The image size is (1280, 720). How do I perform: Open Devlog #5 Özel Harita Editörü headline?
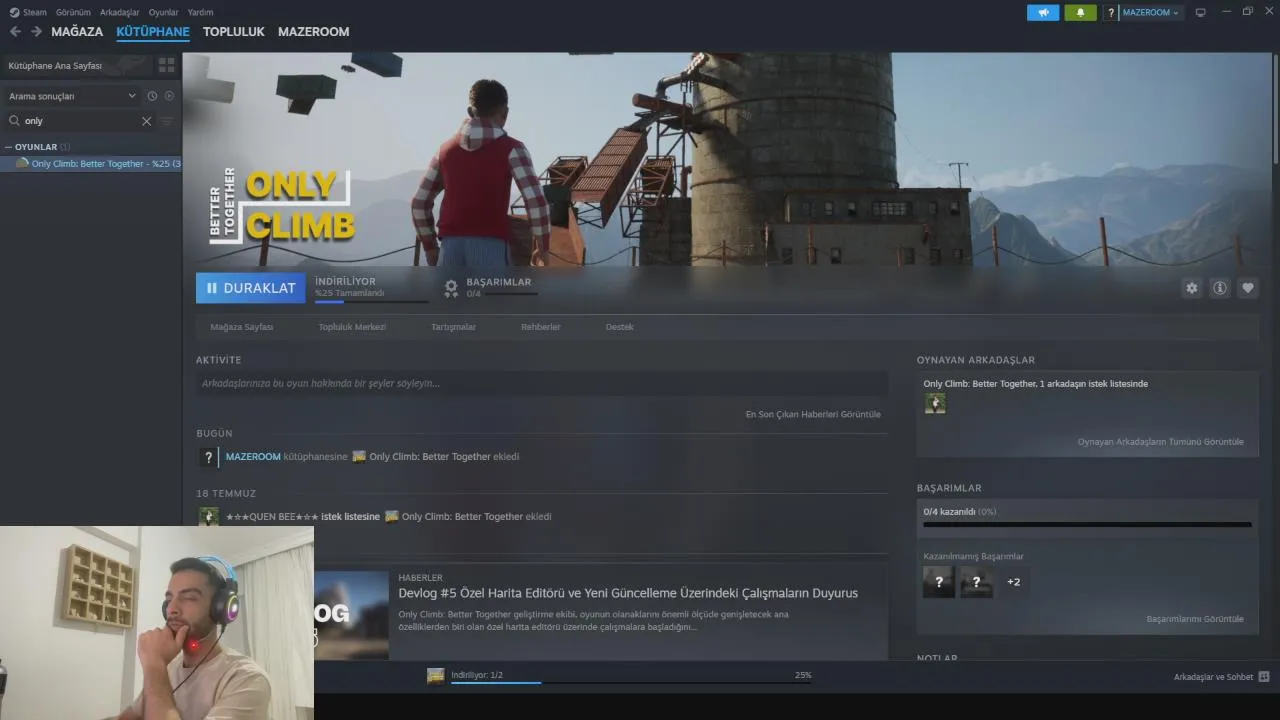[628, 593]
